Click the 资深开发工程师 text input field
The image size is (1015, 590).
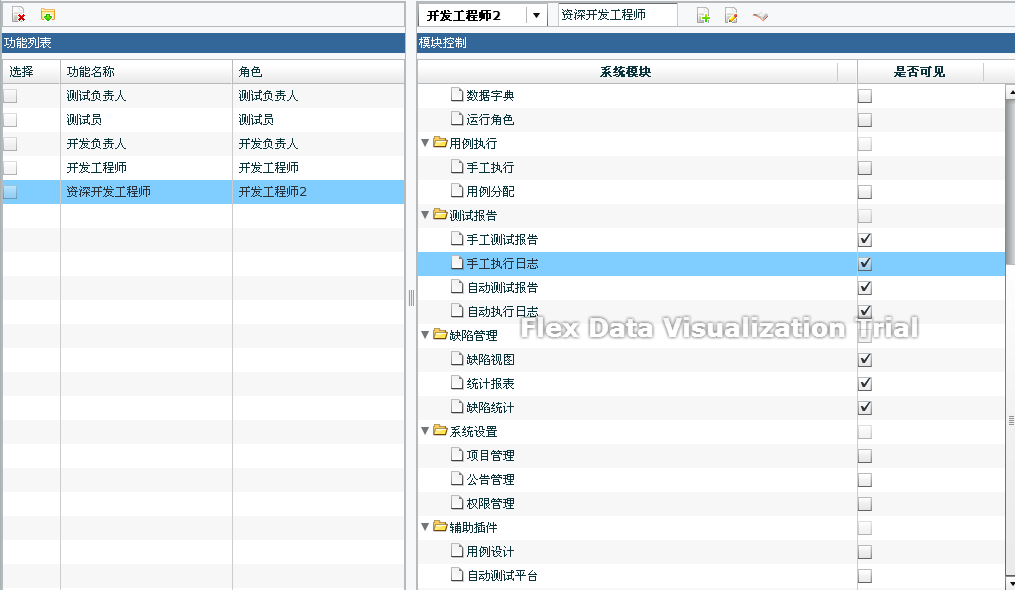(x=617, y=15)
